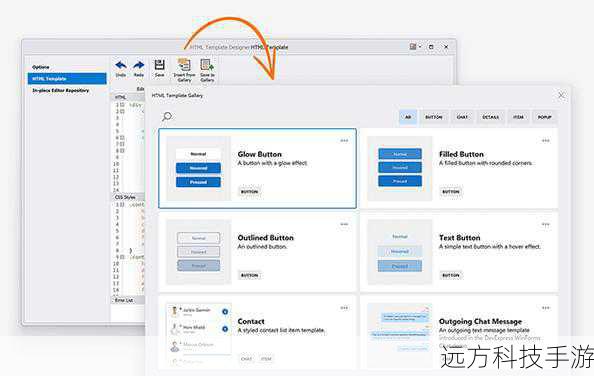Collapse line 1 in CSS Styles editor
The width and height of the screenshot is (594, 376).
122,205
